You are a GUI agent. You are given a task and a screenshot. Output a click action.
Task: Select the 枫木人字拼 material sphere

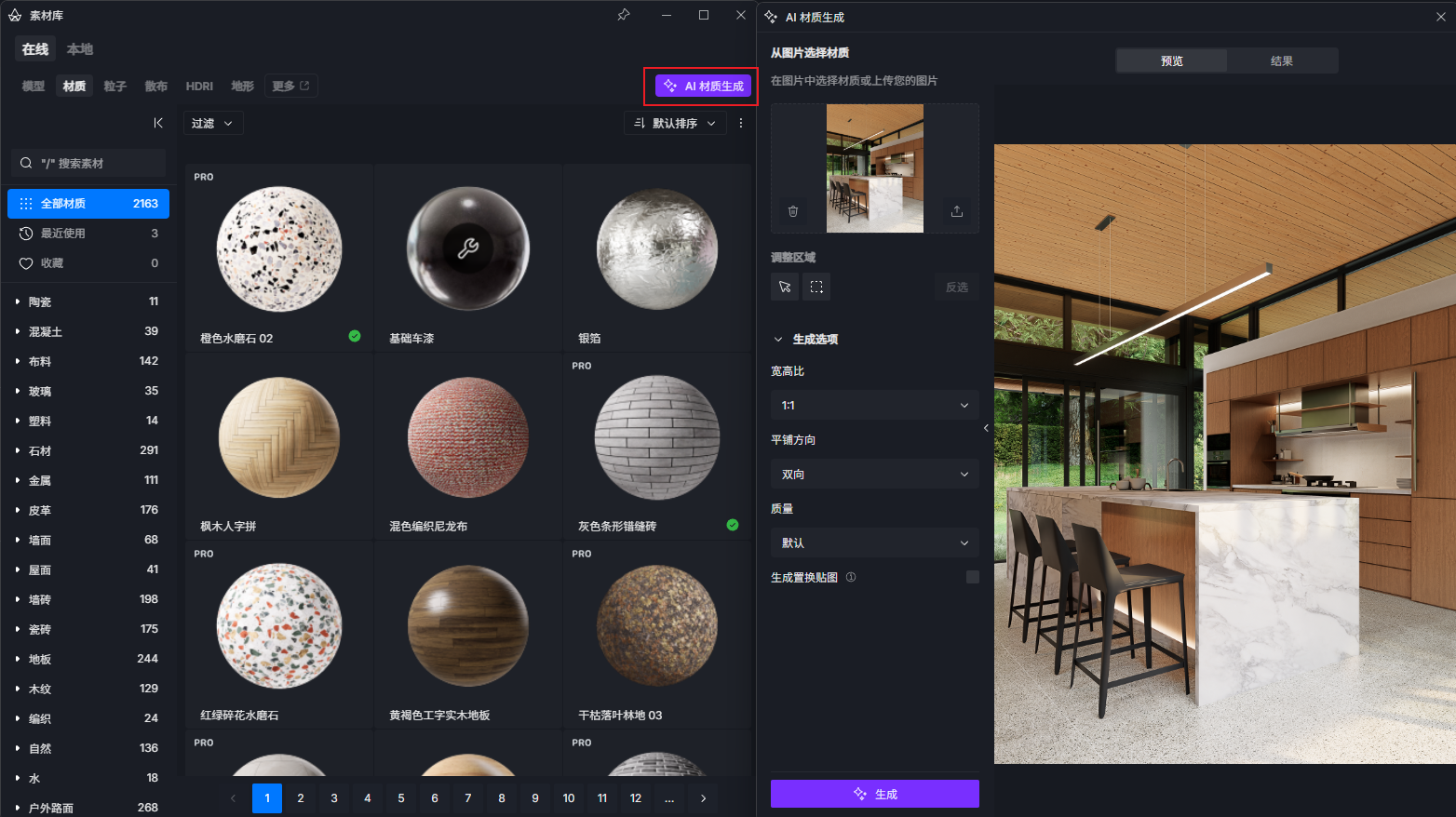click(279, 437)
